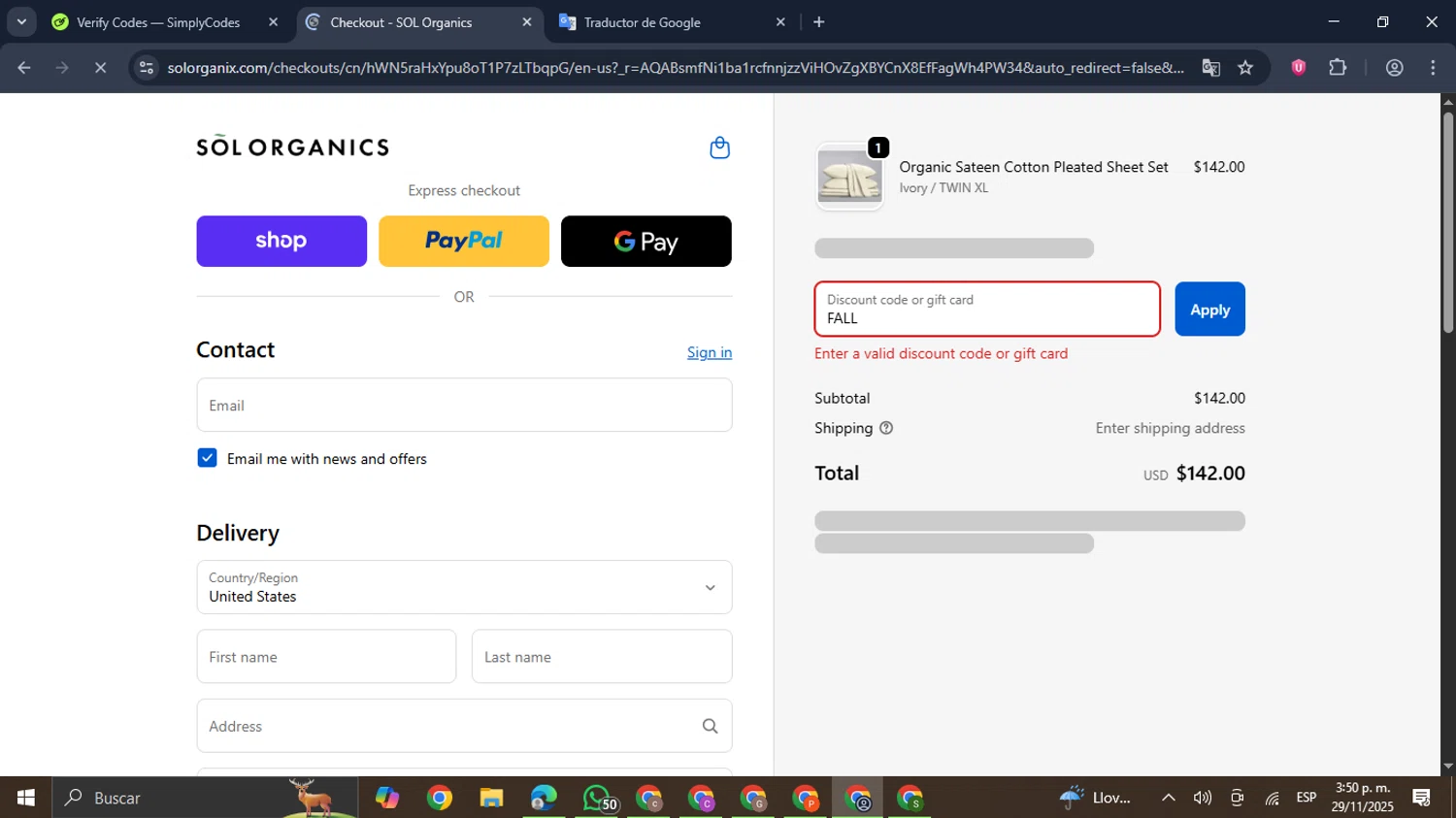Click the address search magnifier icon
This screenshot has height=818, width=1456.
(710, 726)
